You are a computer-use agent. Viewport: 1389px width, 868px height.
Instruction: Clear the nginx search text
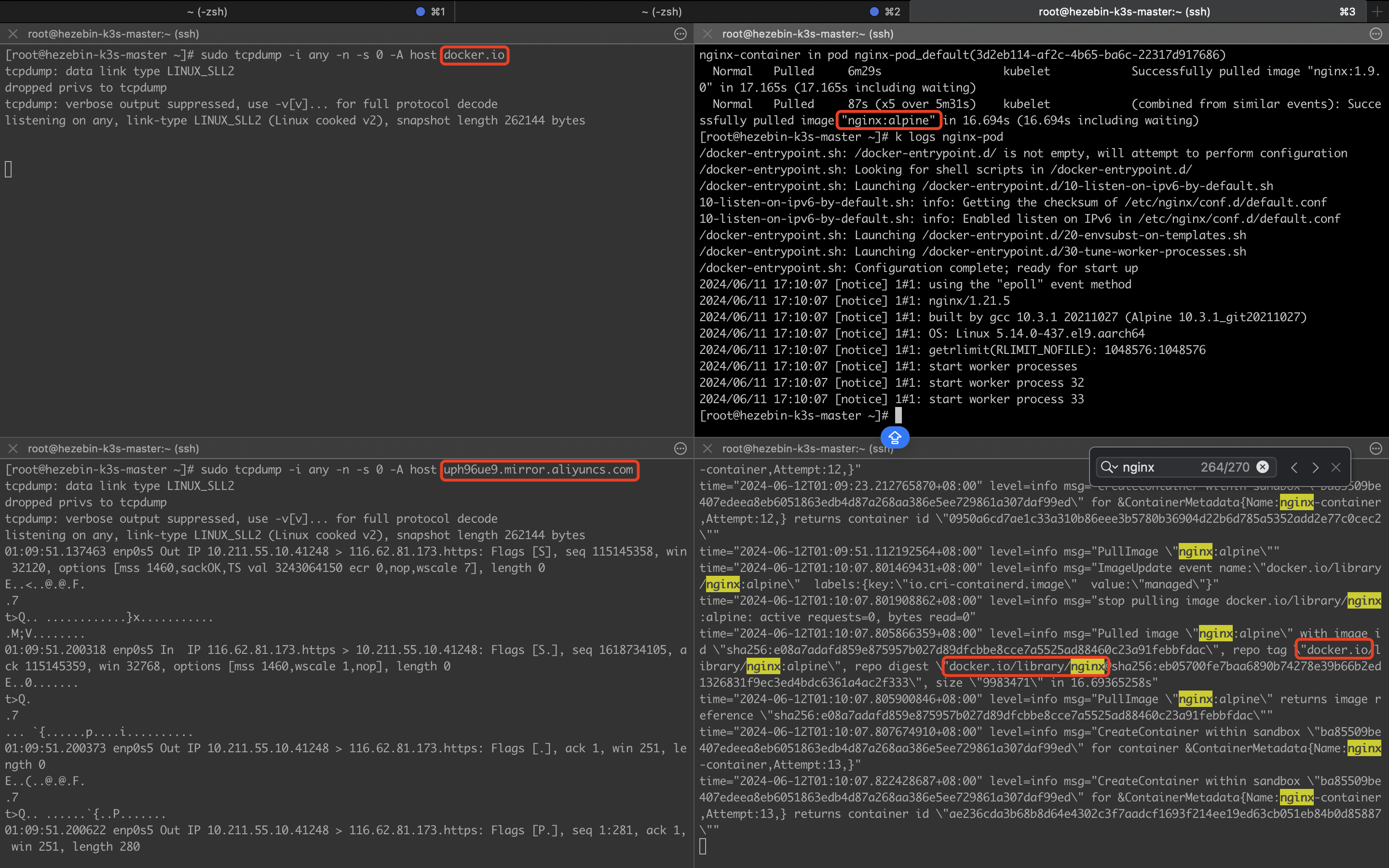tap(1263, 467)
